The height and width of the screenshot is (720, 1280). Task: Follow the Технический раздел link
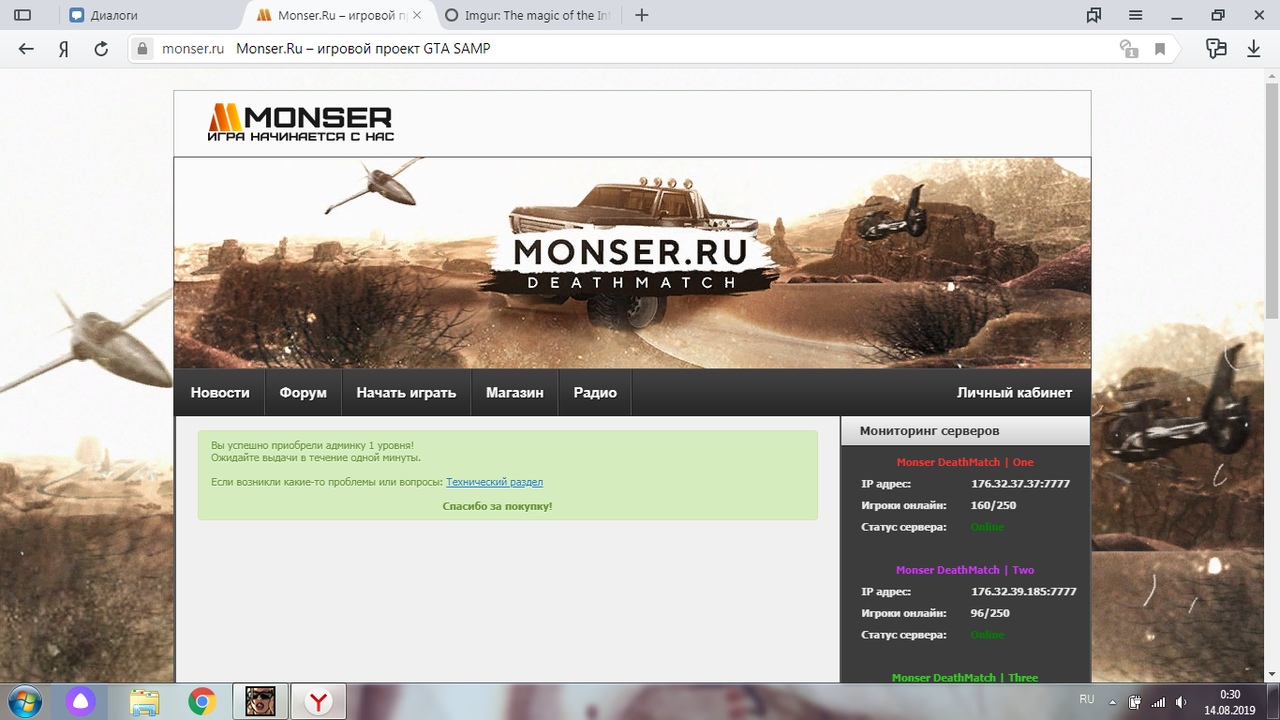coord(494,482)
